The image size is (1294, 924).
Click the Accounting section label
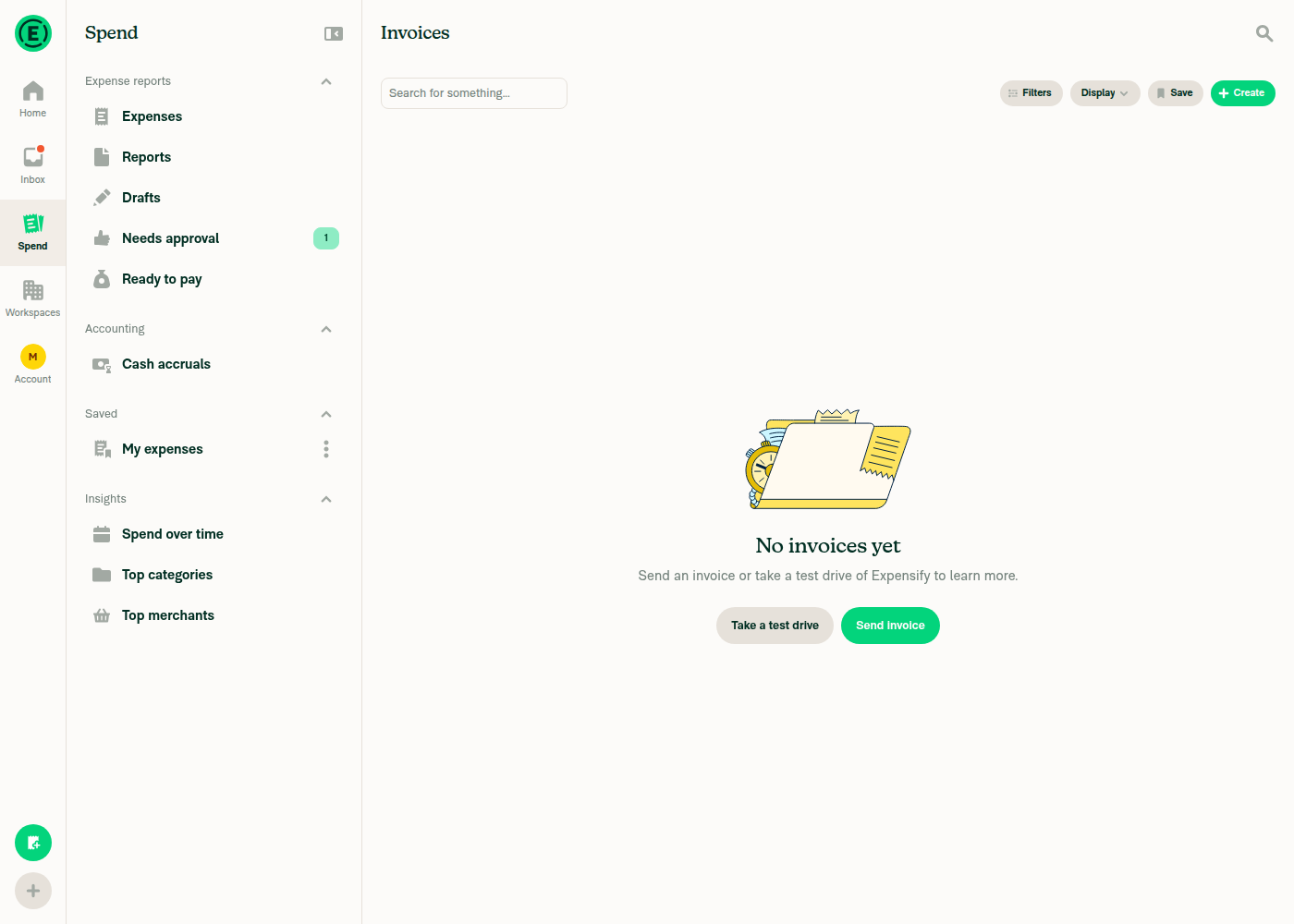(115, 329)
